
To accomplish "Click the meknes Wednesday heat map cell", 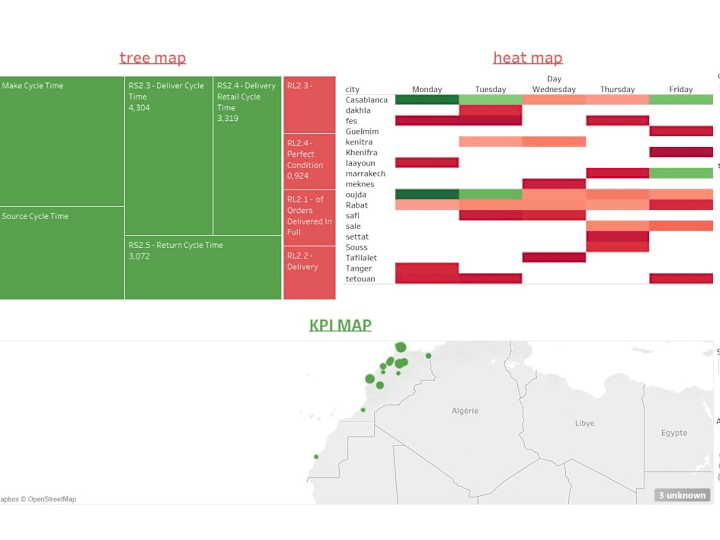I will 554,184.
